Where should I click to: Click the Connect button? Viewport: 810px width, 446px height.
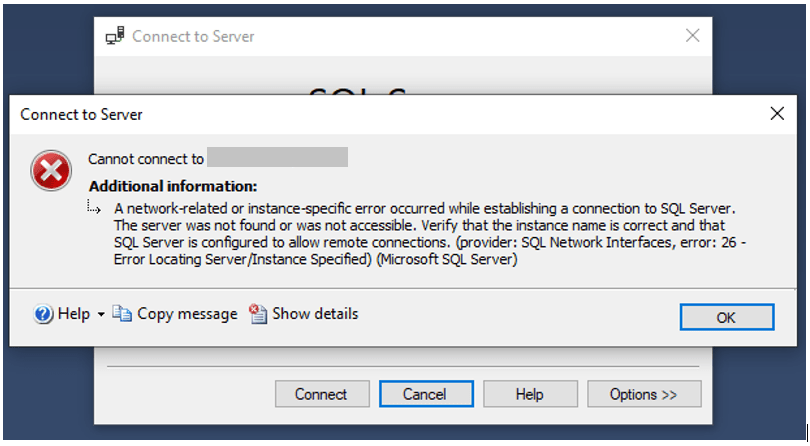[322, 394]
